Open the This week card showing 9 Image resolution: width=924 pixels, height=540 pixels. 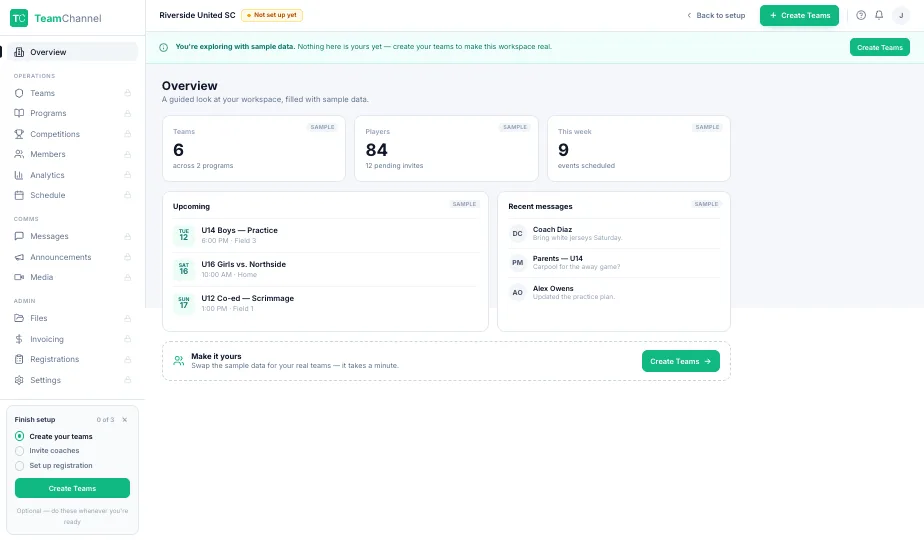click(x=639, y=149)
